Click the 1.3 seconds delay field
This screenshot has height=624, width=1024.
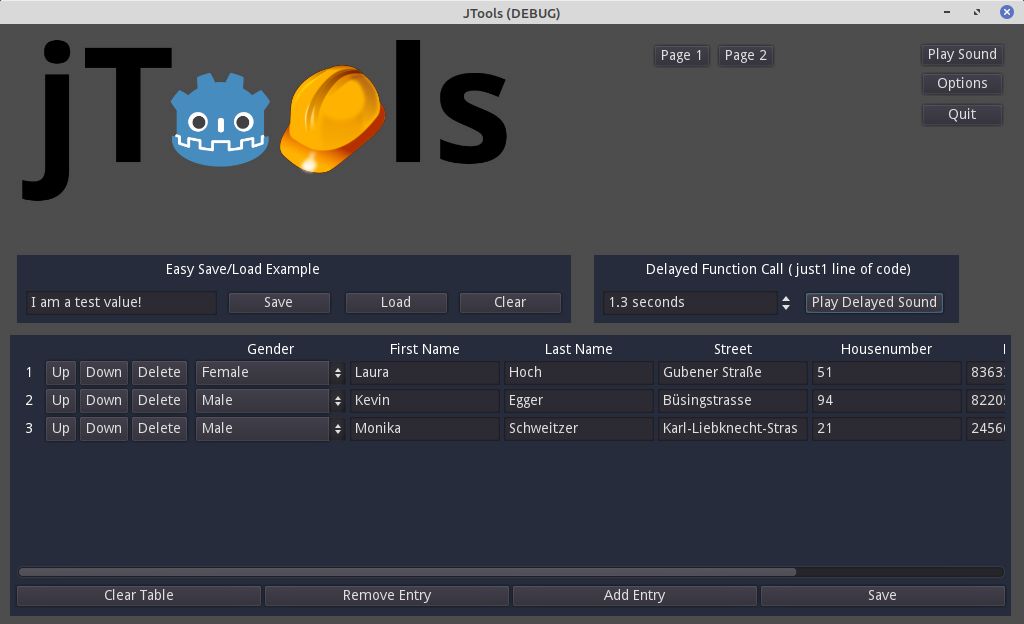690,302
